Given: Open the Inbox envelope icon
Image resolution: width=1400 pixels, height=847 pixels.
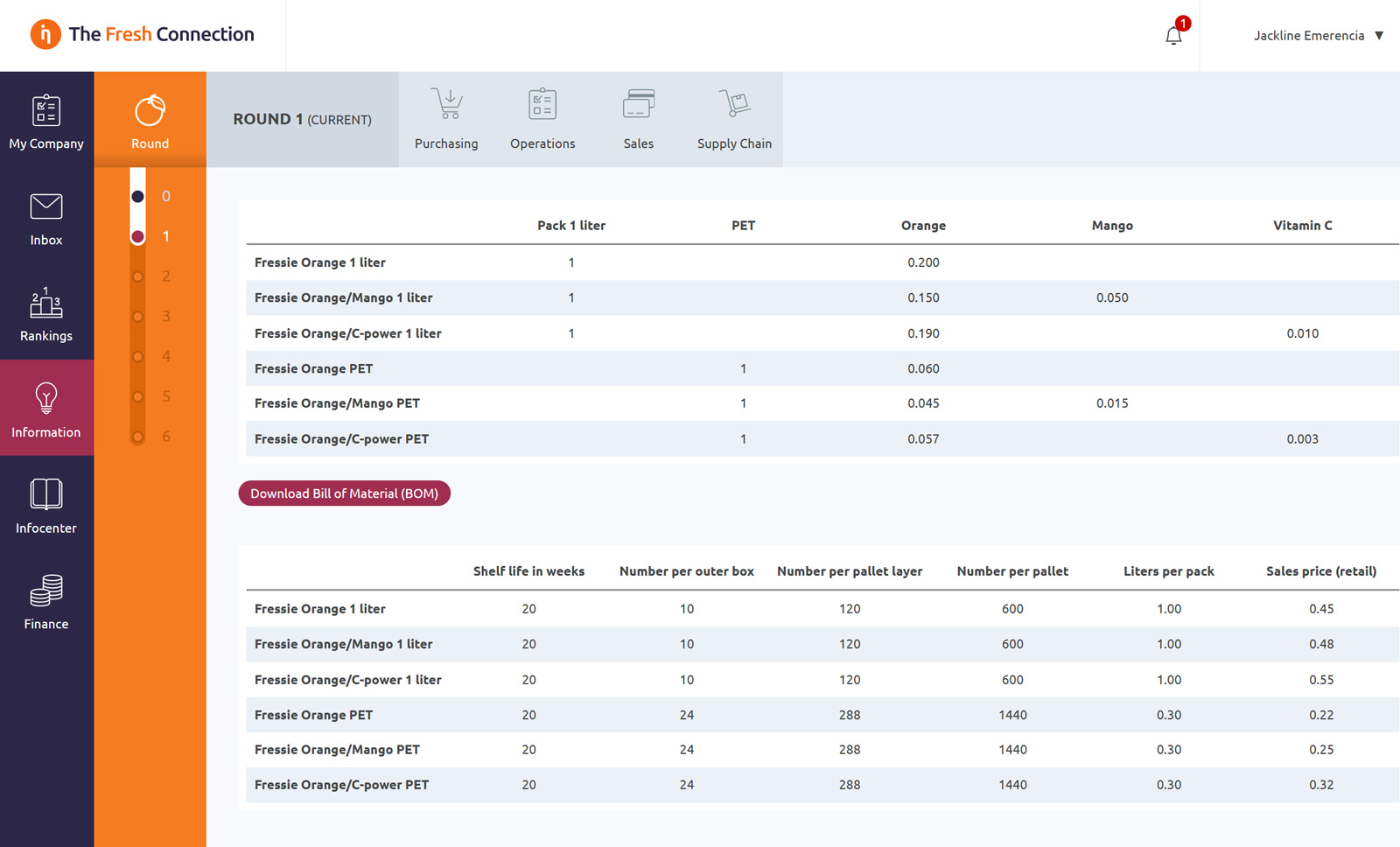Looking at the screenshot, I should point(46,207).
